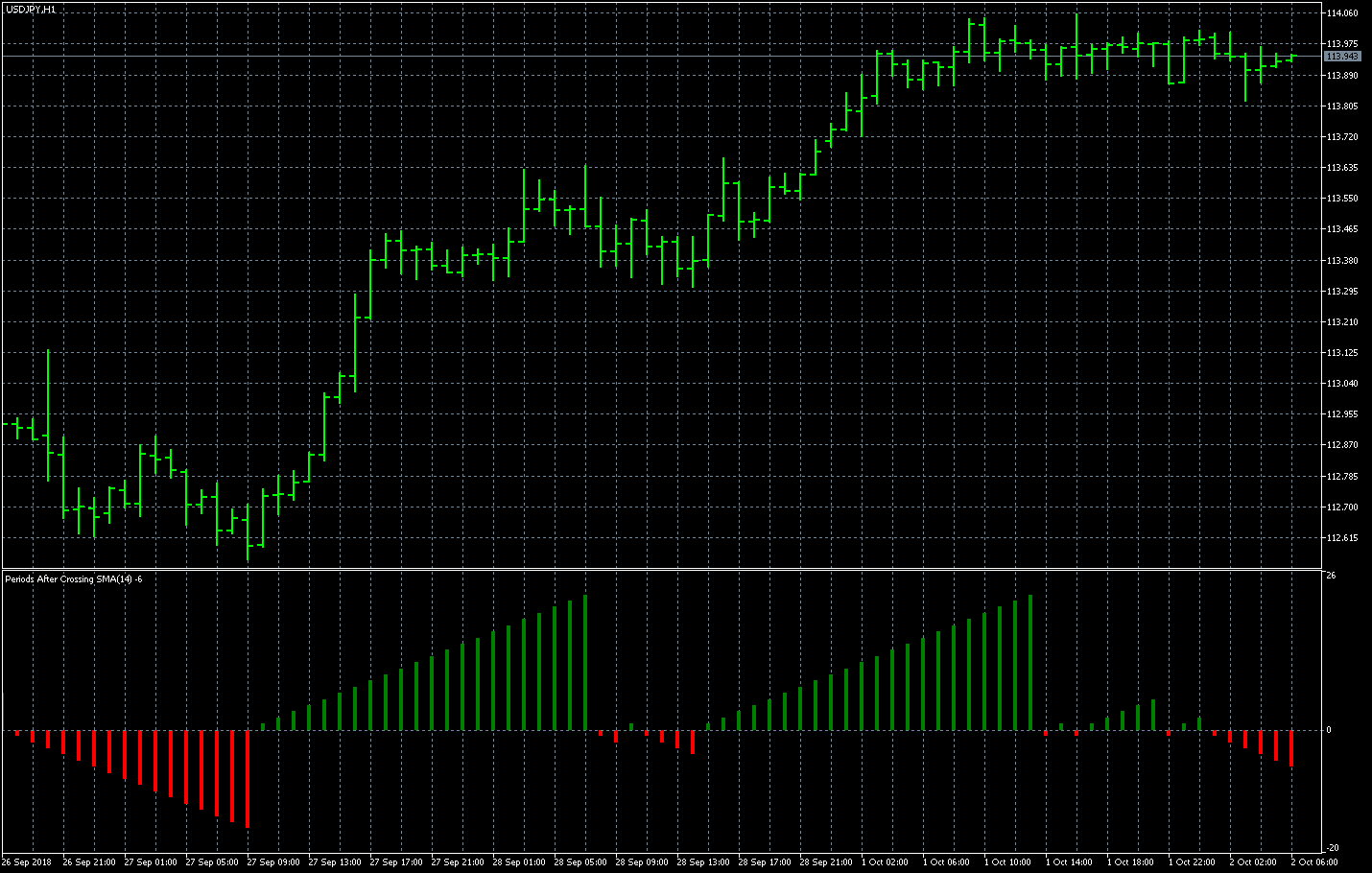Click the 113.210 price axis label

[x=1342, y=322]
